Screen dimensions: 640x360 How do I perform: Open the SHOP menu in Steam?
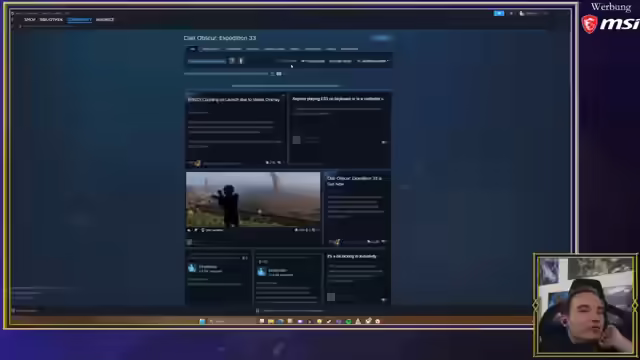click(29, 20)
